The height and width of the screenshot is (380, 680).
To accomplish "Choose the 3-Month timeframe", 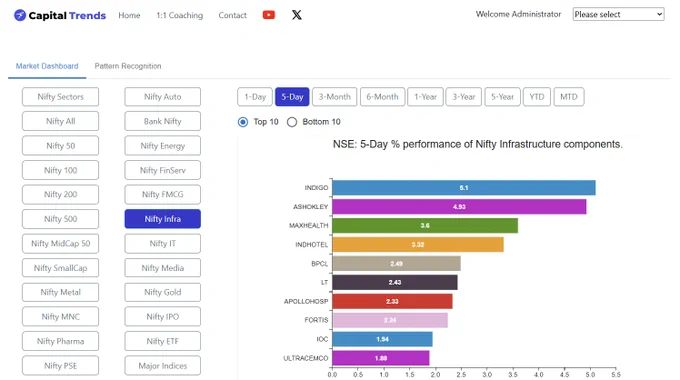I will (x=334, y=97).
